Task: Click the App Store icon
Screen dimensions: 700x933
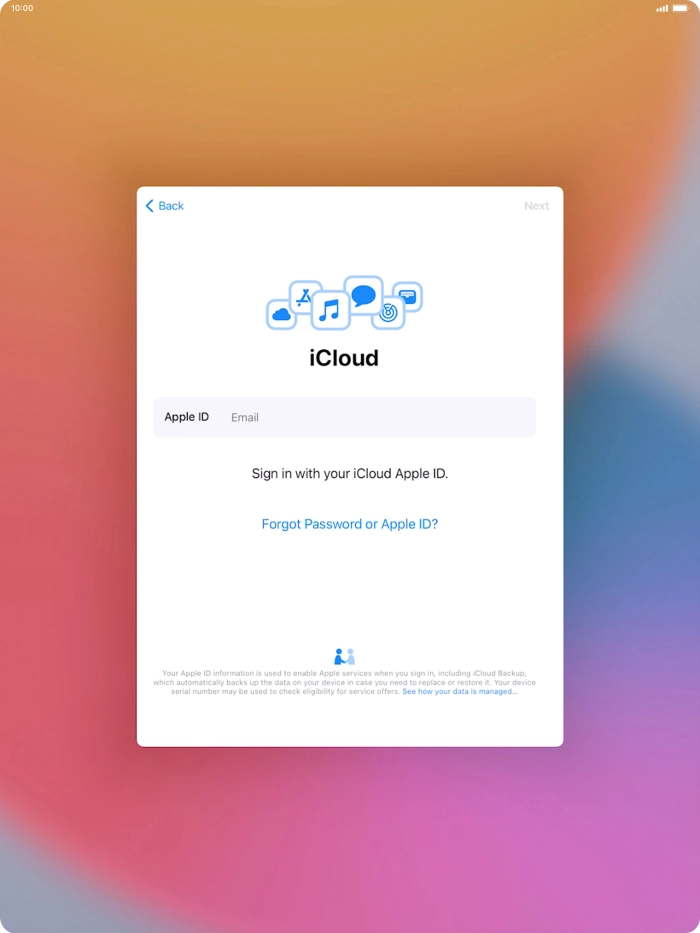Action: (x=304, y=295)
